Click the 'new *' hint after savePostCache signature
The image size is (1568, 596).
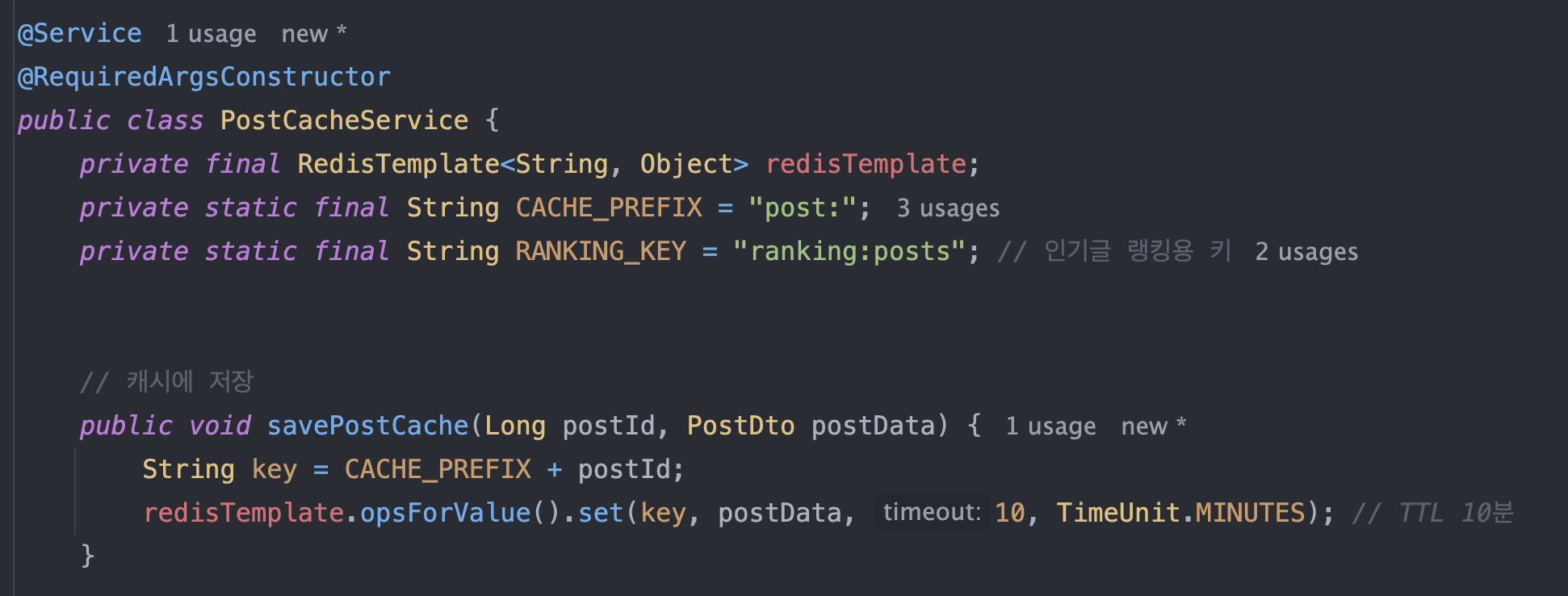click(1154, 426)
